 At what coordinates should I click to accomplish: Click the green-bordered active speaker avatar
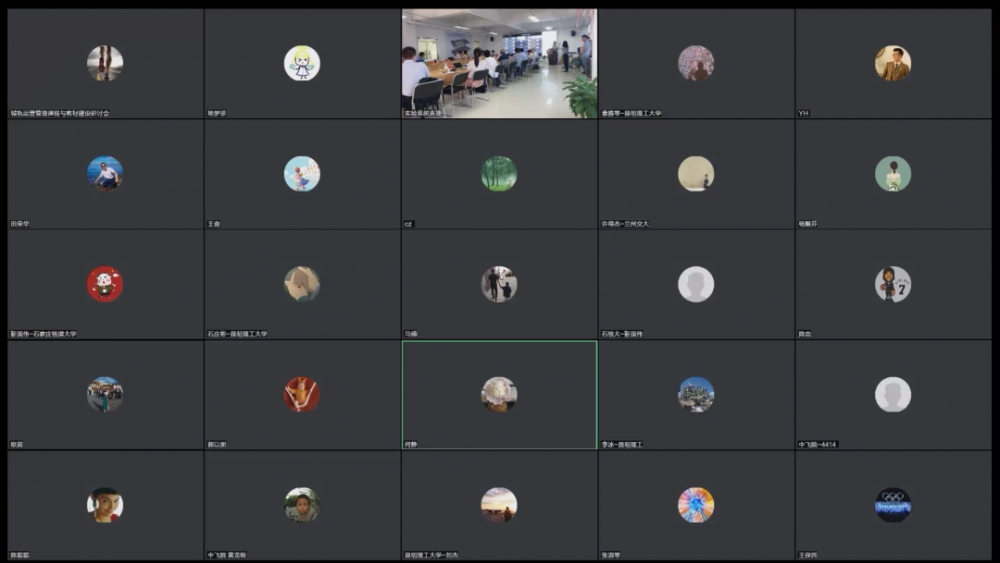pos(499,394)
